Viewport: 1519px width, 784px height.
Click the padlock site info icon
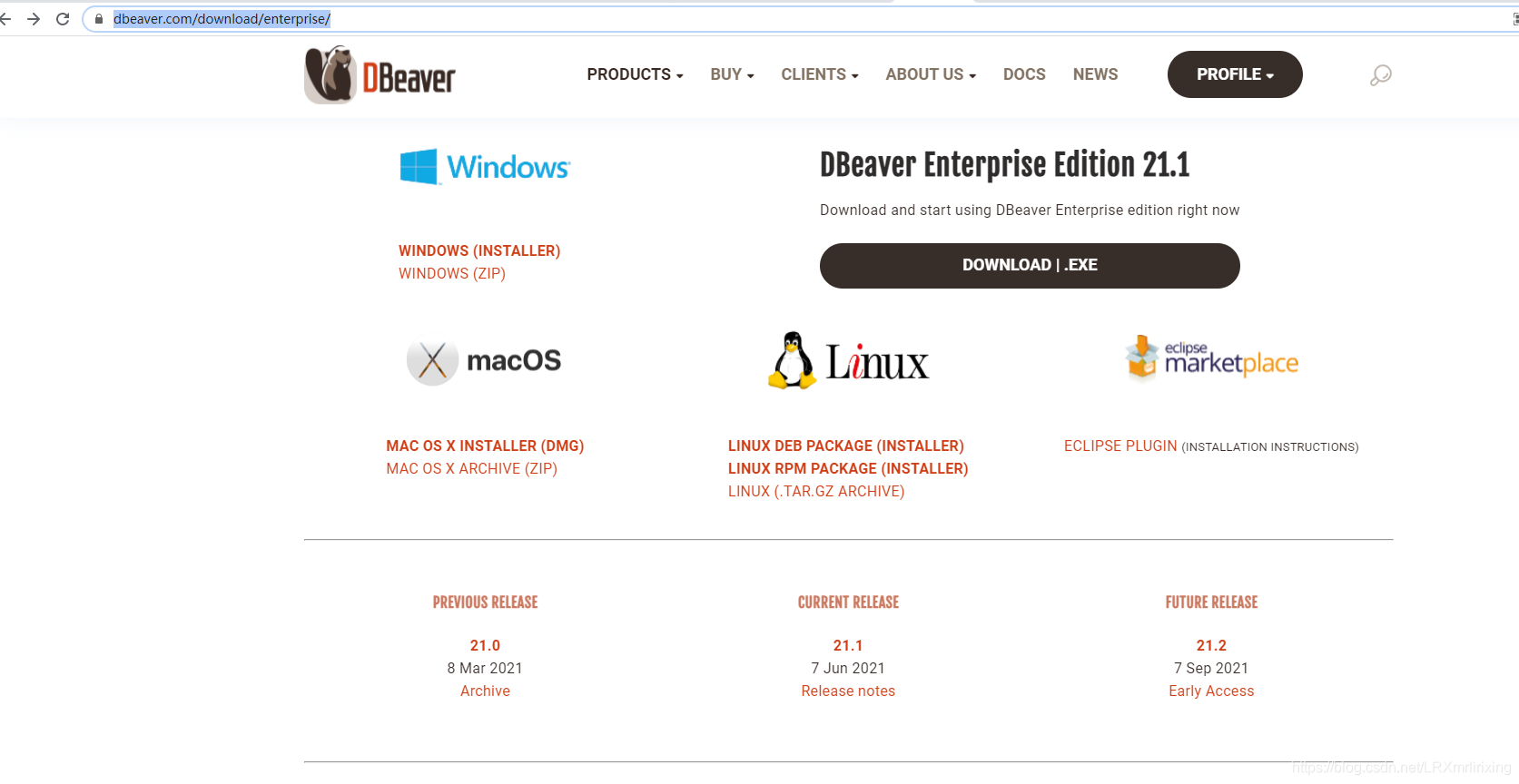click(x=99, y=19)
